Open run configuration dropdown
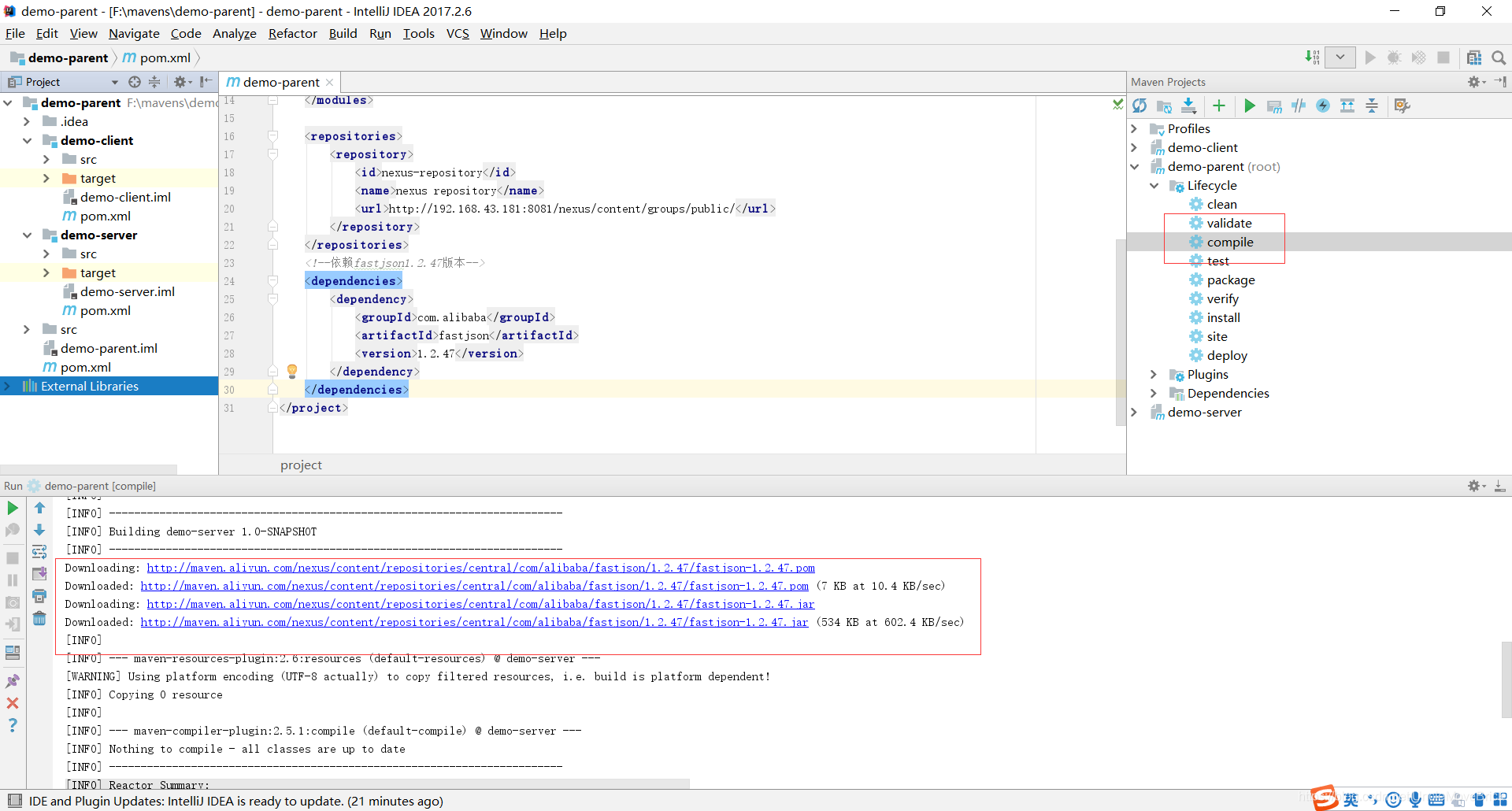This screenshot has width=1512, height=811. (1340, 57)
